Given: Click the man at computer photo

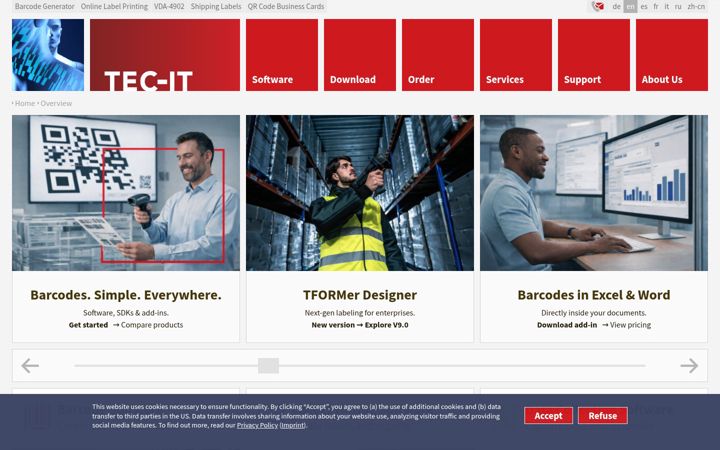Looking at the screenshot, I should click(x=594, y=193).
